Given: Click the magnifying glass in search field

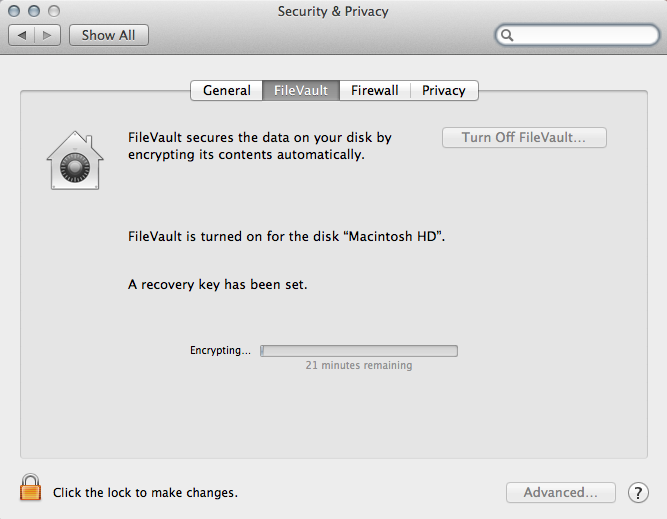Looking at the screenshot, I should pyautogui.click(x=508, y=35).
